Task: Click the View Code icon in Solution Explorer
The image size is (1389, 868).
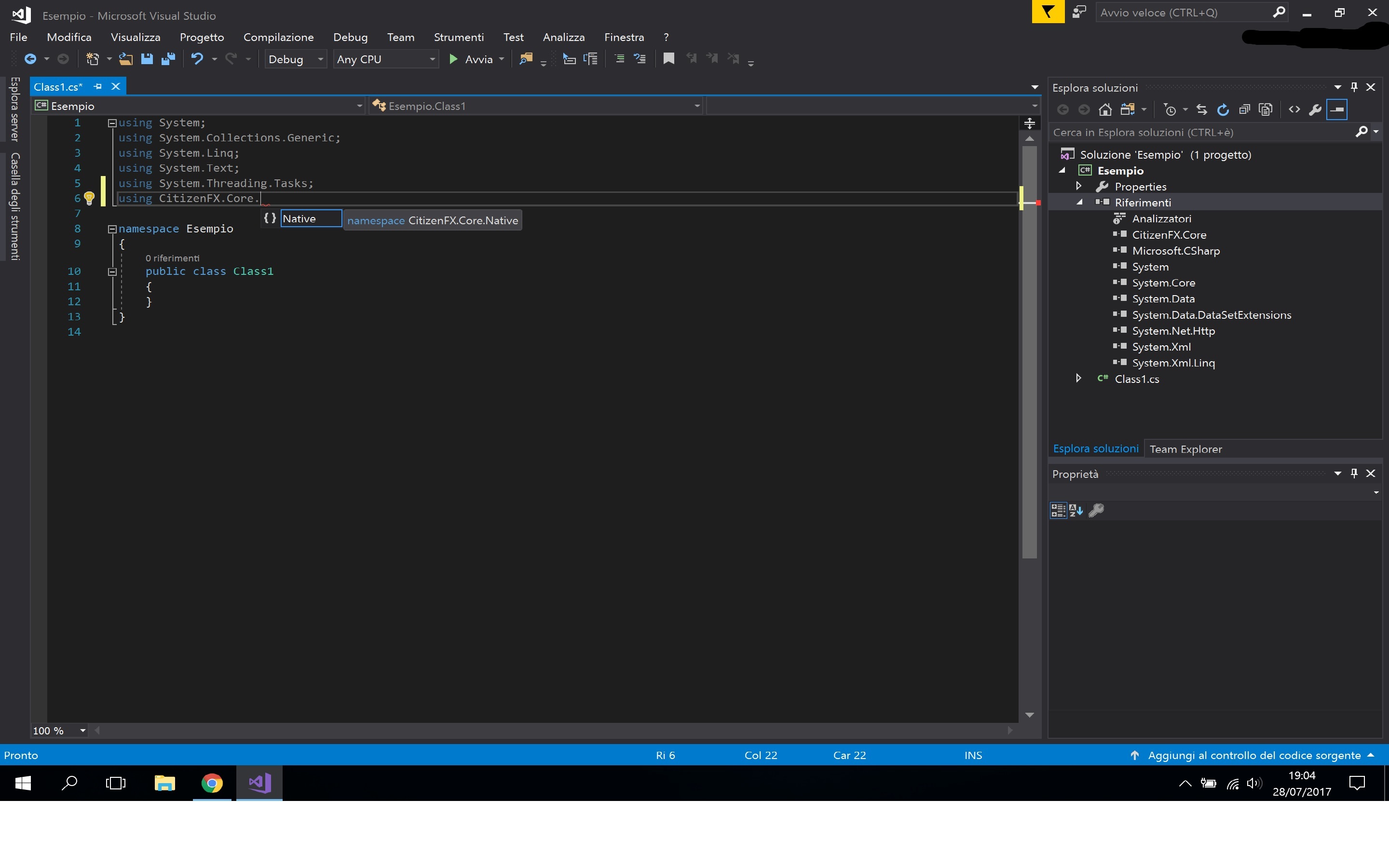Action: (x=1294, y=109)
